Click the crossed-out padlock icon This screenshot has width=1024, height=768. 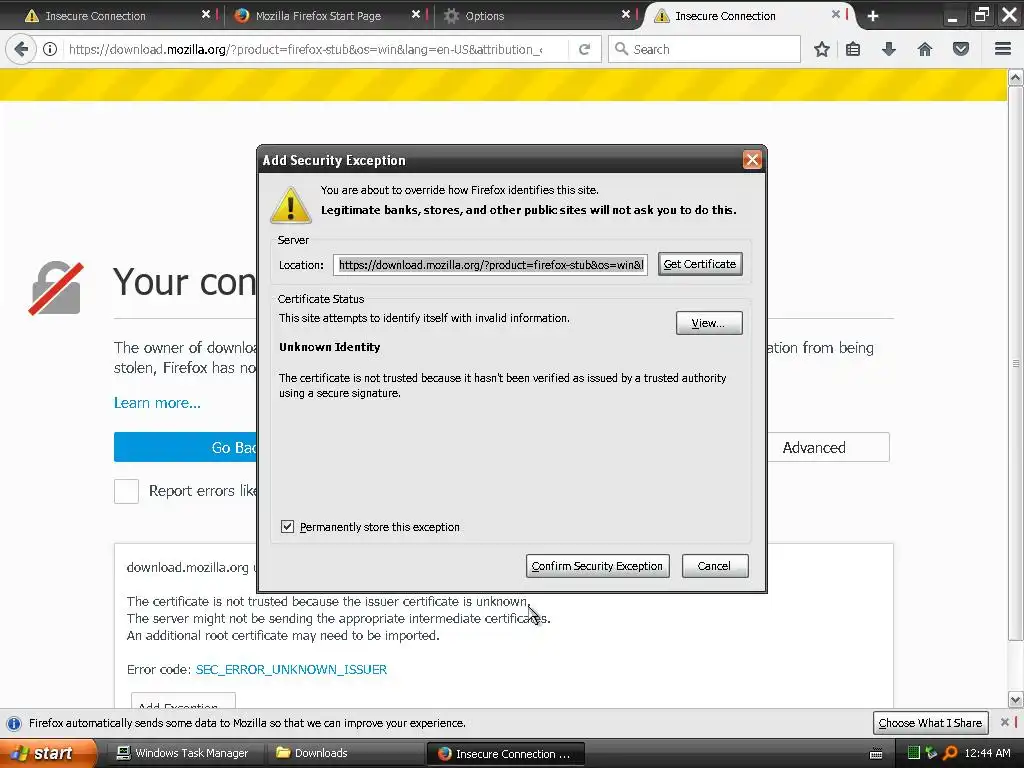[56, 288]
